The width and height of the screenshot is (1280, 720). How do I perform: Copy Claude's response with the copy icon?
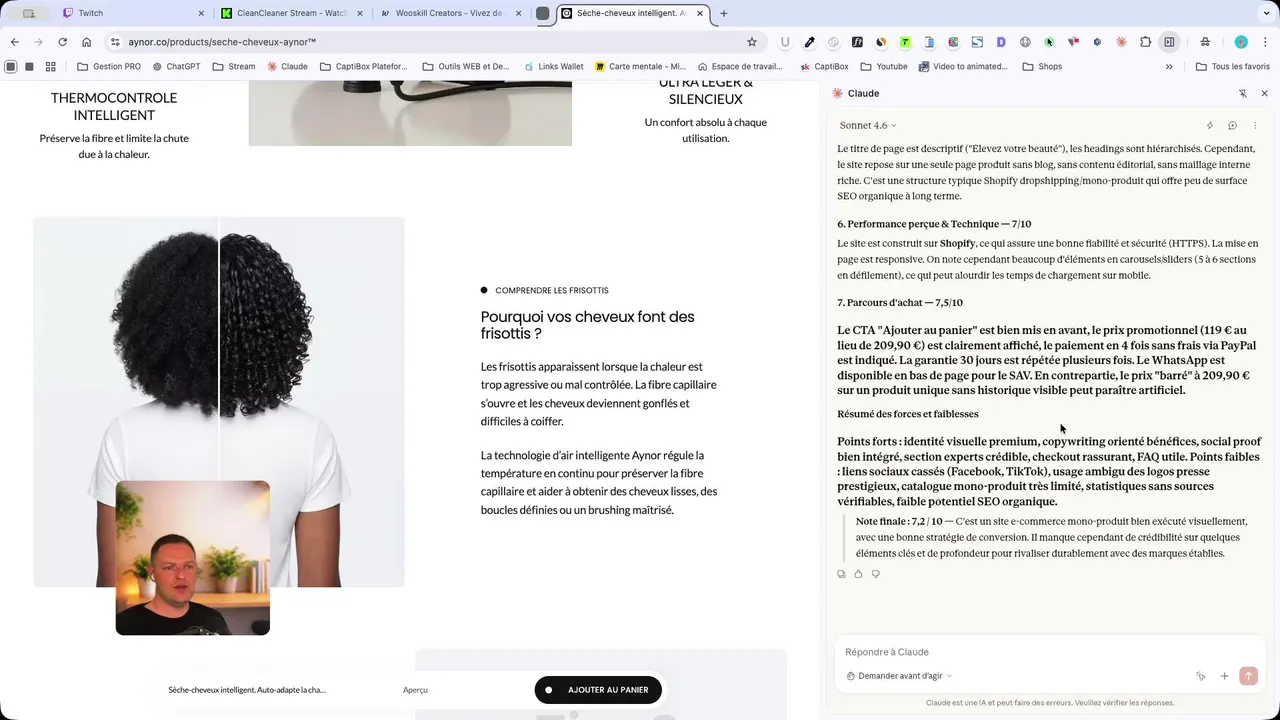tap(841, 574)
